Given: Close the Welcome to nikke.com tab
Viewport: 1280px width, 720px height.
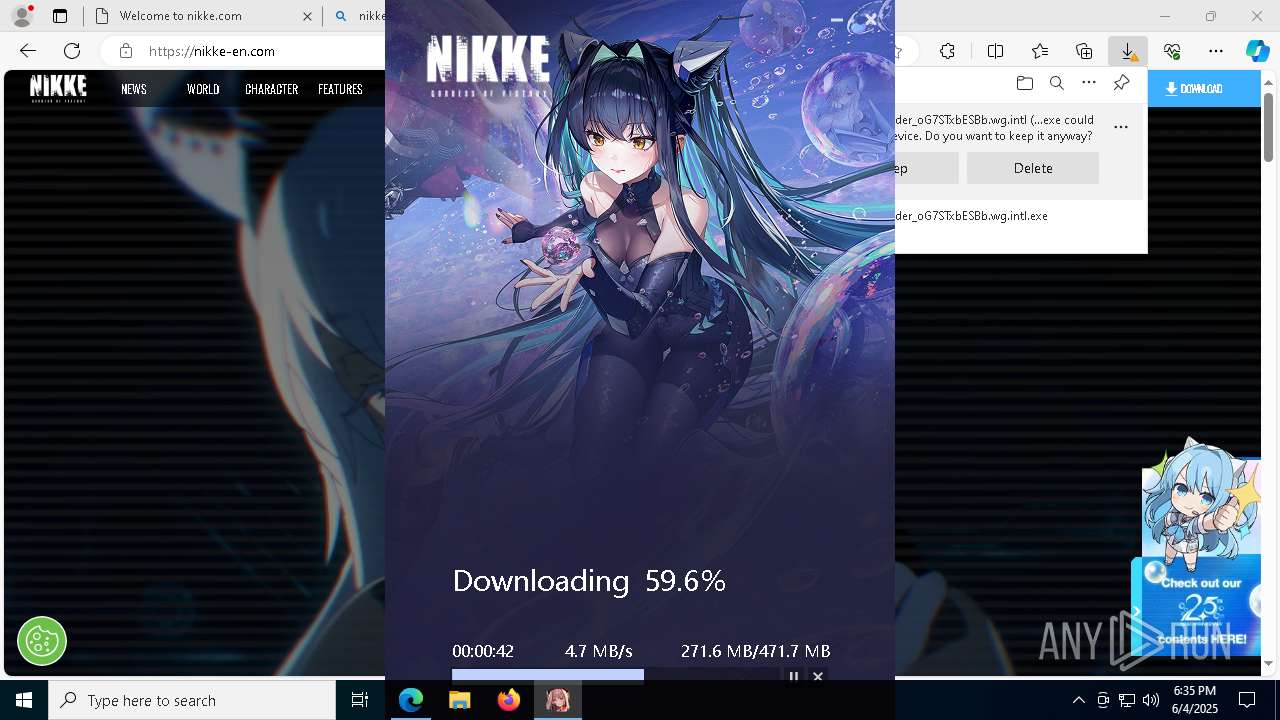Looking at the screenshot, I should click(307, 16).
